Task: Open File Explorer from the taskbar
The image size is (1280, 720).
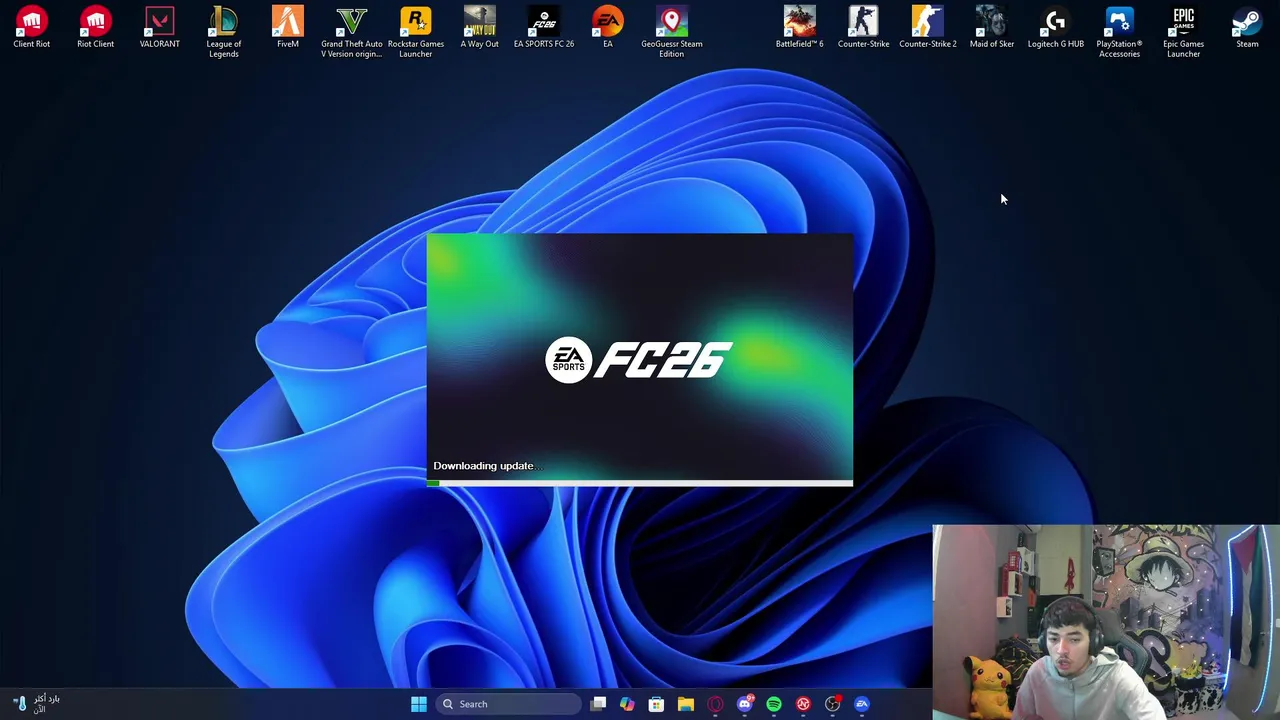Action: coord(686,704)
